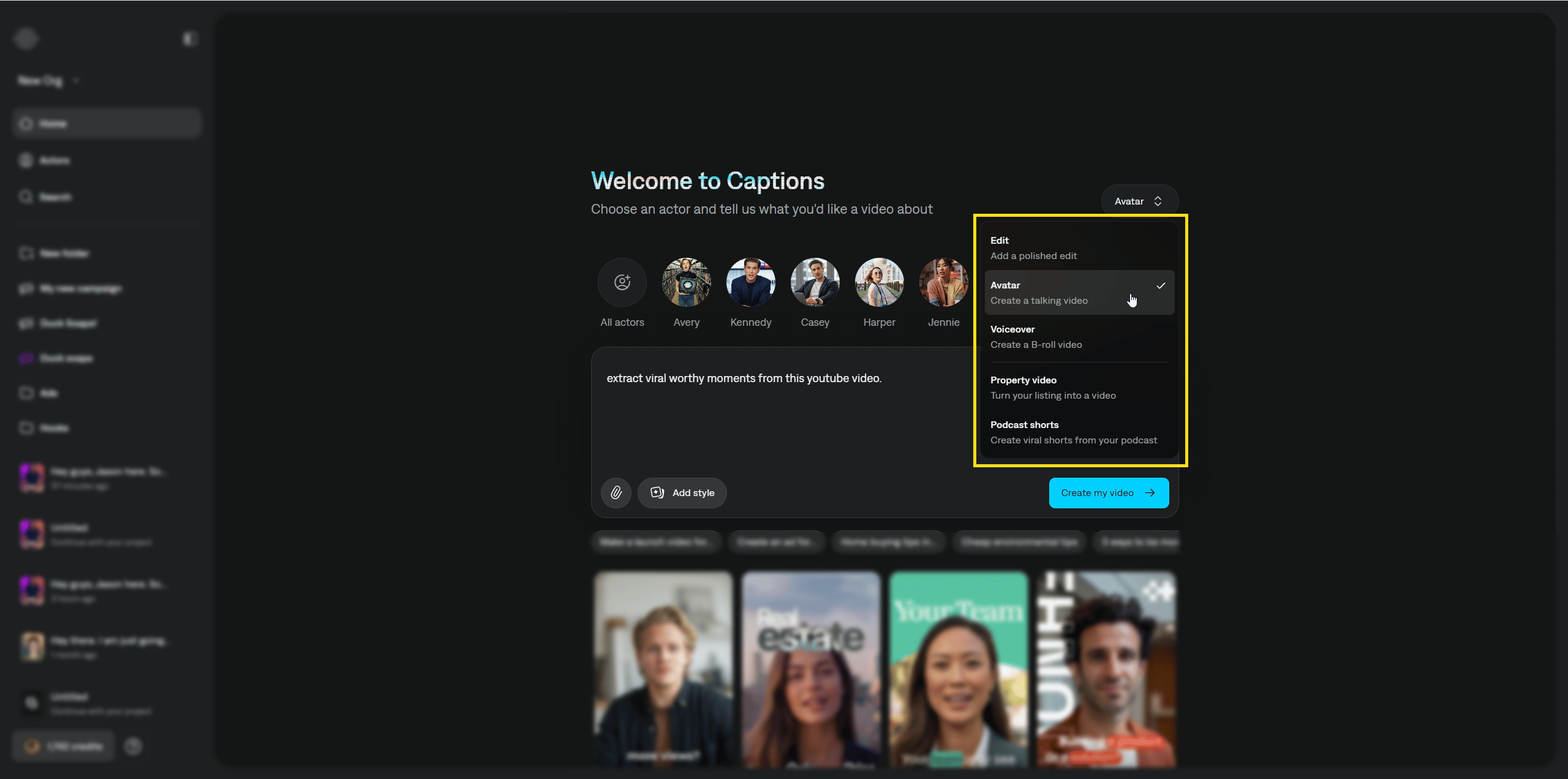Select the Kennedy actor avatar
The height and width of the screenshot is (779, 1568).
(x=751, y=282)
